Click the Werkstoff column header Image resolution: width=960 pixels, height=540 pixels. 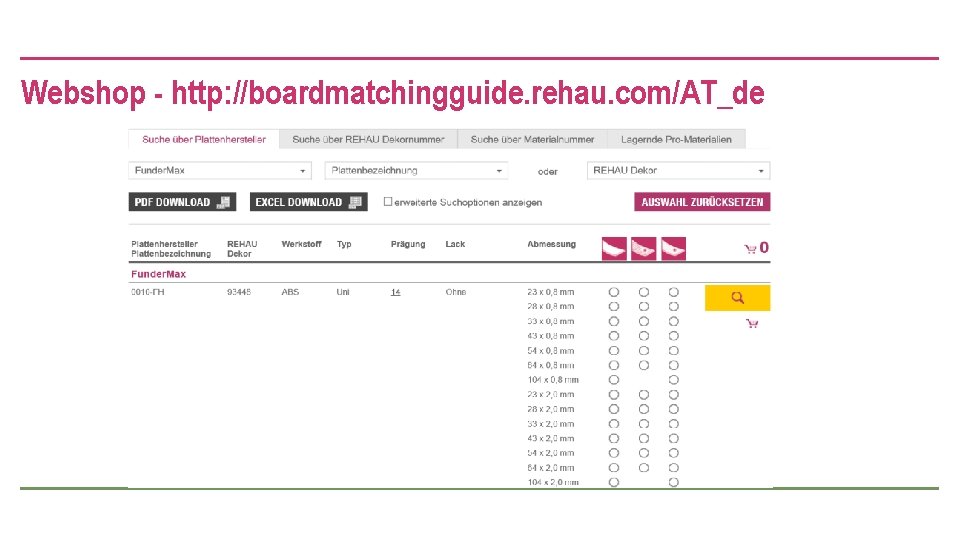[x=301, y=244]
